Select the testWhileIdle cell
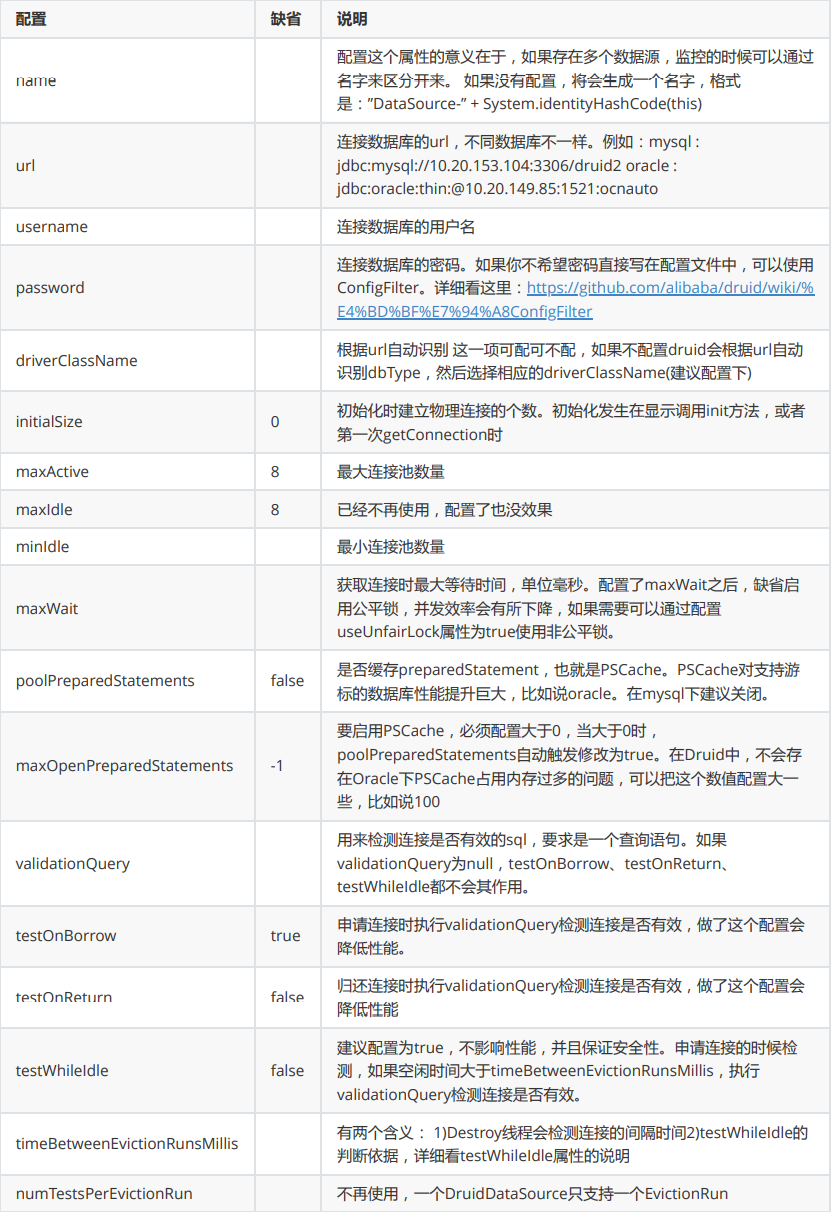This screenshot has height=1212, width=836. pyautogui.click(x=128, y=1070)
